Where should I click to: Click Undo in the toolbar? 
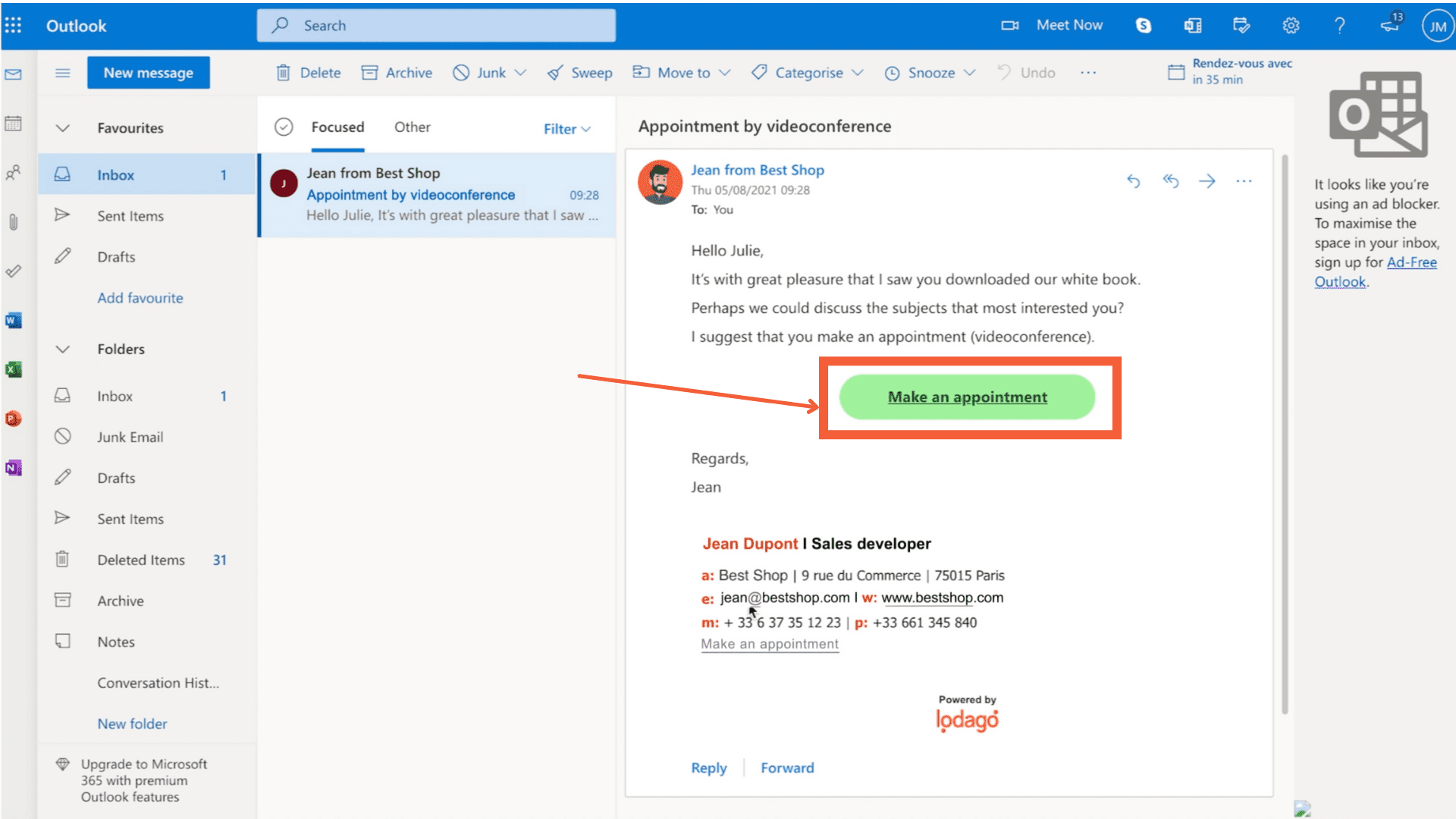point(1025,73)
